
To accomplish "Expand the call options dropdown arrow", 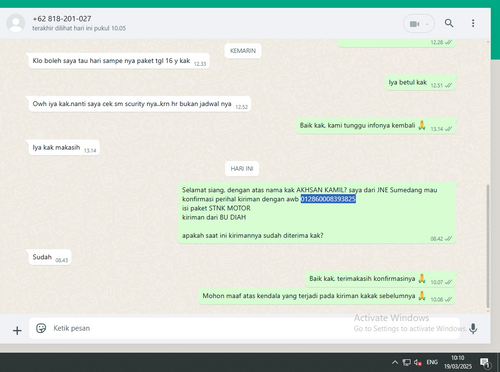I will (427, 24).
